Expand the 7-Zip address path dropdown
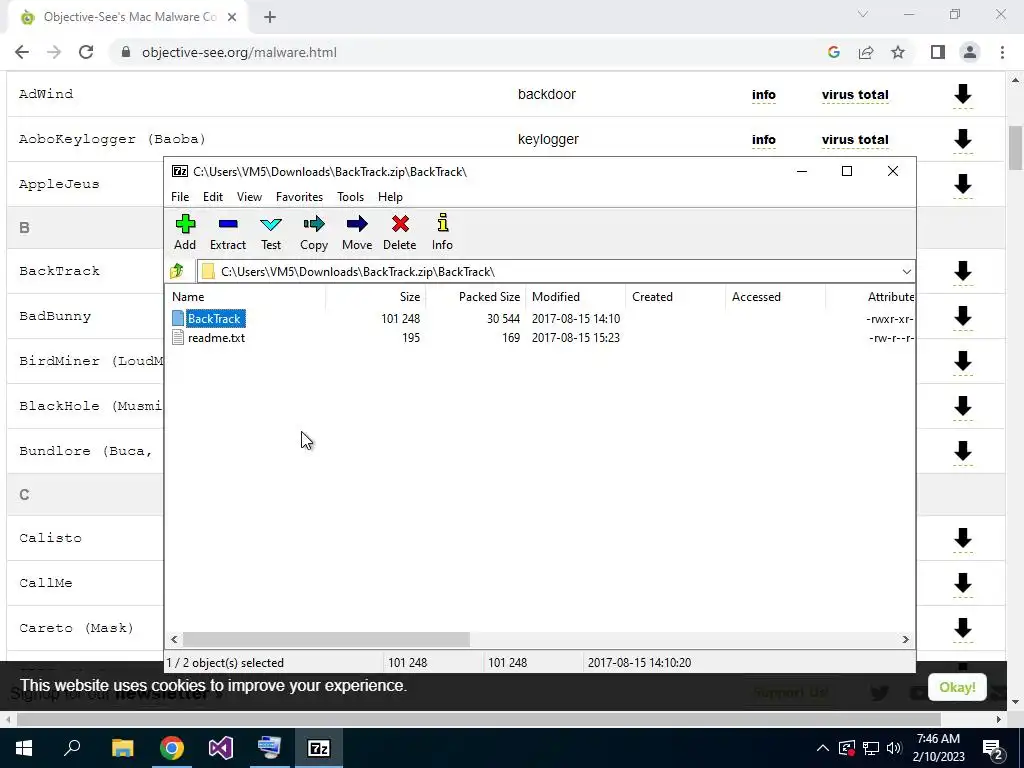 coord(906,272)
